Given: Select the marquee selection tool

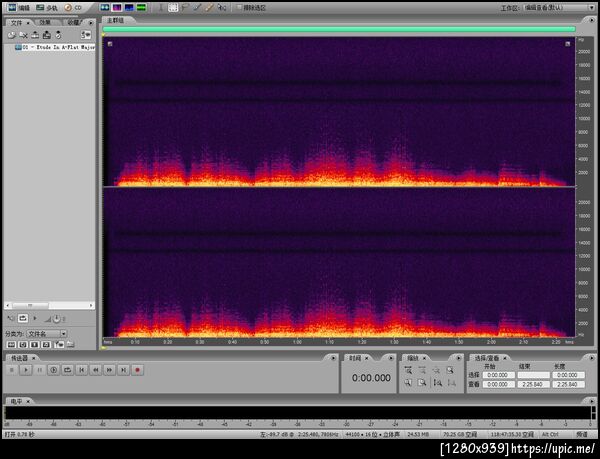Looking at the screenshot, I should (173, 7).
